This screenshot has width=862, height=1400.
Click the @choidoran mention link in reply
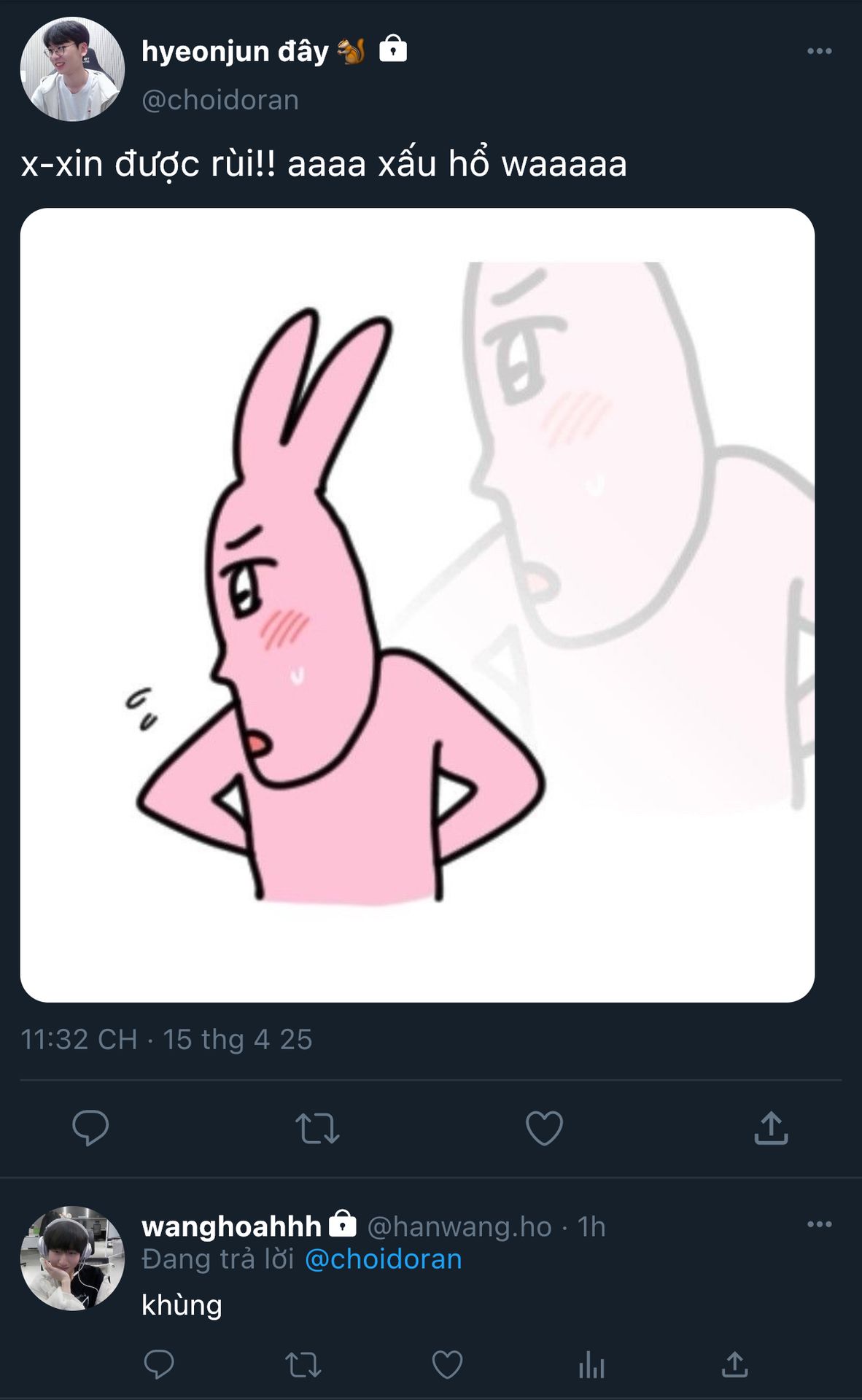tap(384, 1259)
